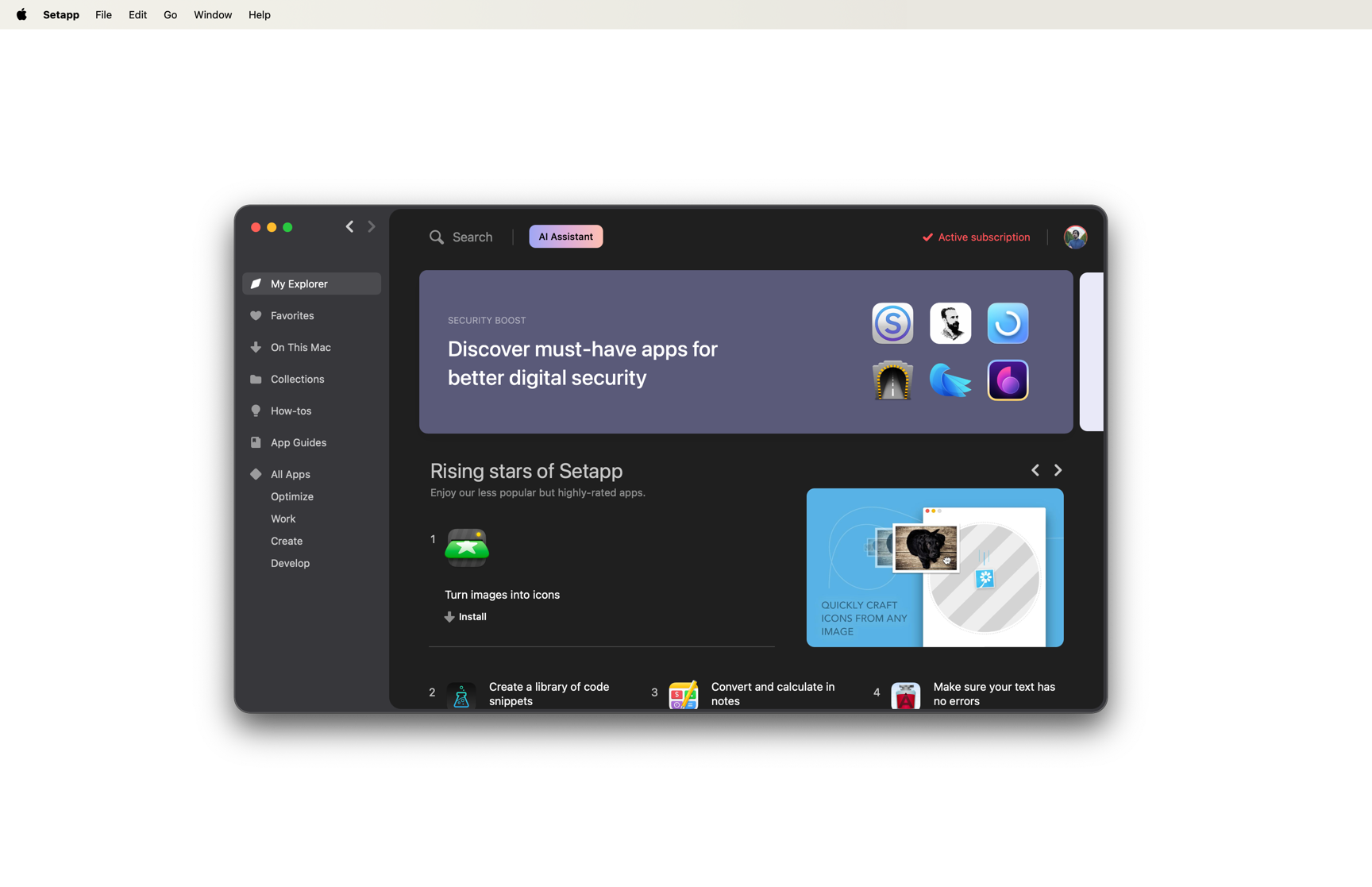
Task: Select the Create category
Action: point(287,541)
